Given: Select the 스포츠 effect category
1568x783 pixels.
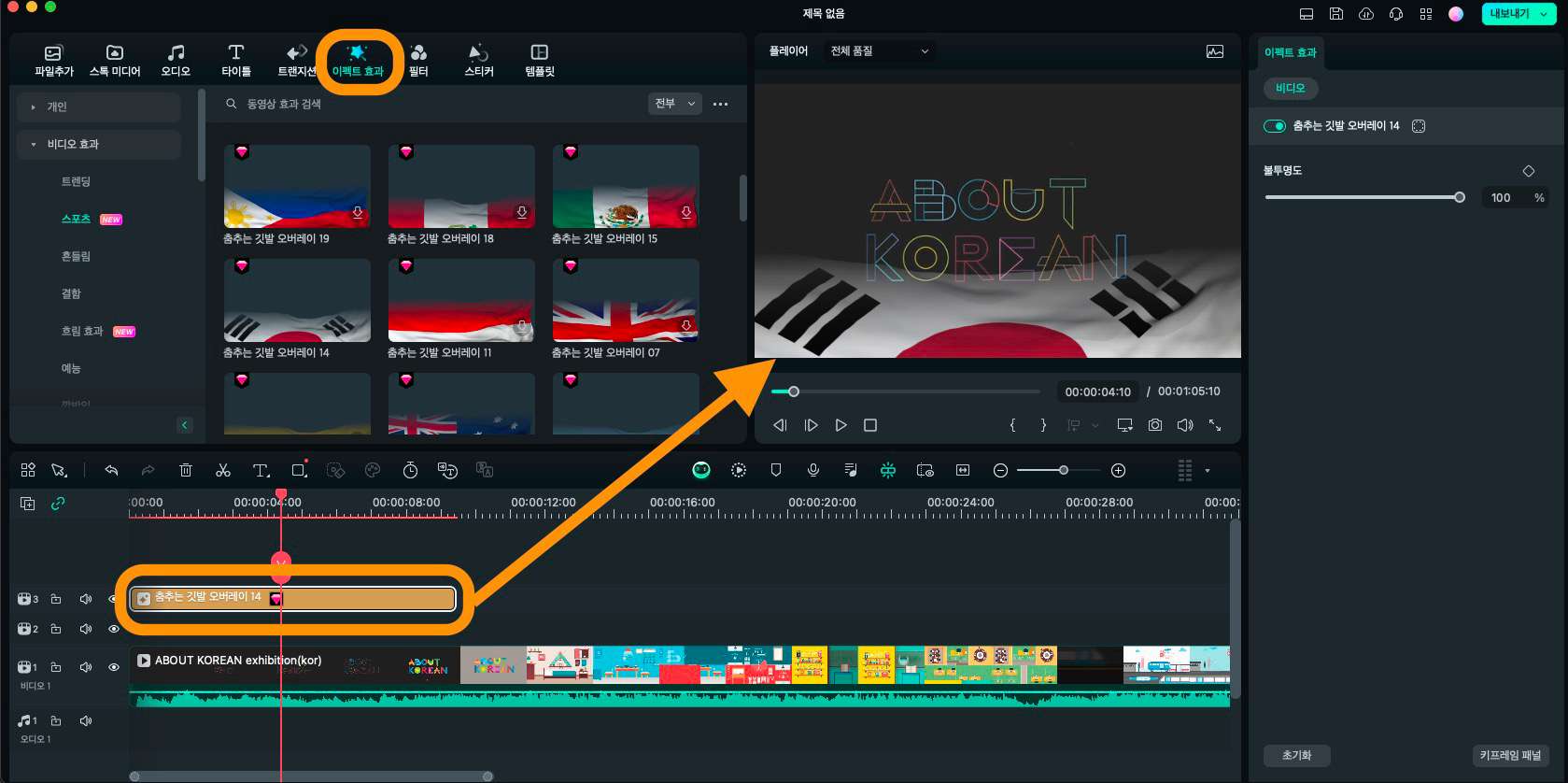Looking at the screenshot, I should 76,219.
